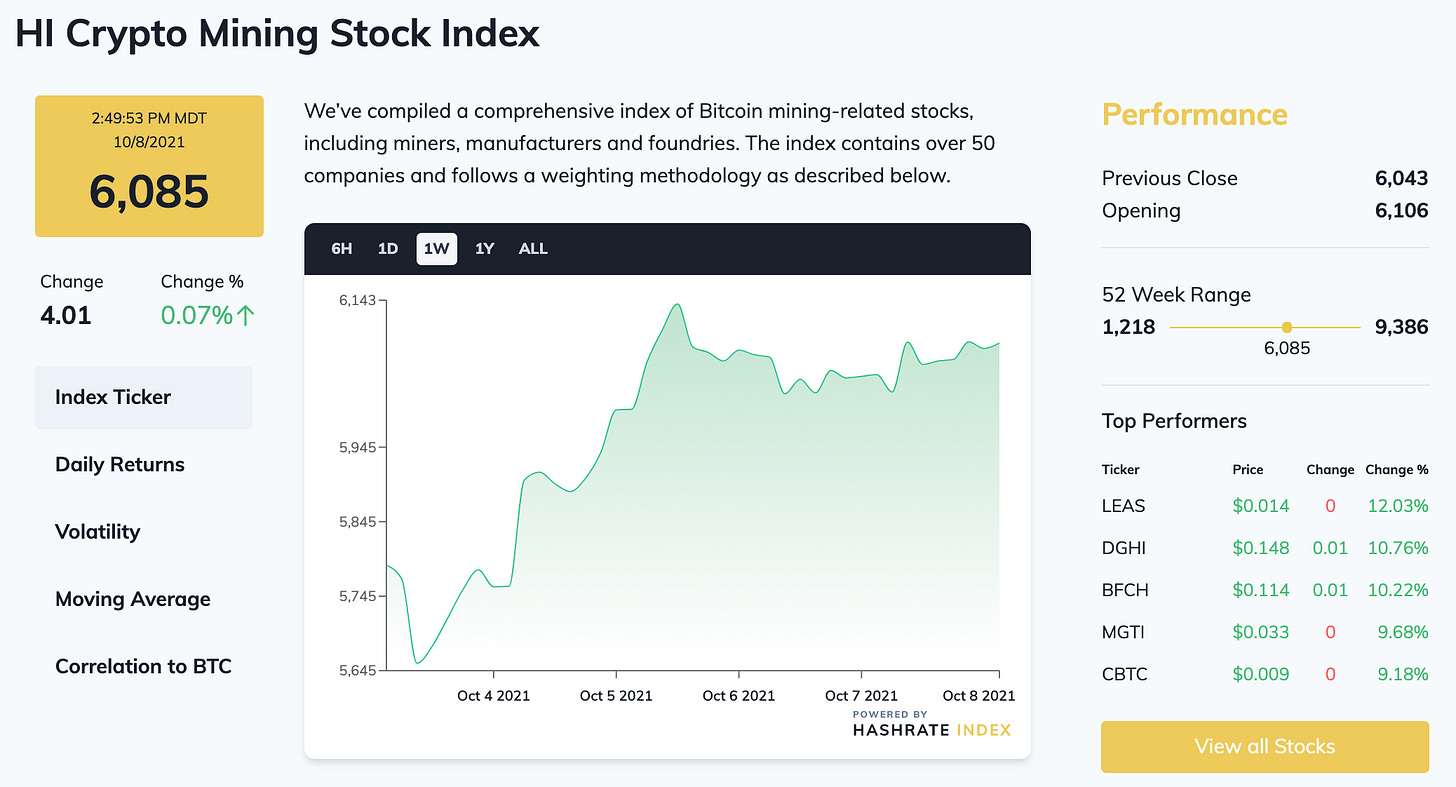
Task: Select Correlation to BTC item
Action: click(143, 666)
